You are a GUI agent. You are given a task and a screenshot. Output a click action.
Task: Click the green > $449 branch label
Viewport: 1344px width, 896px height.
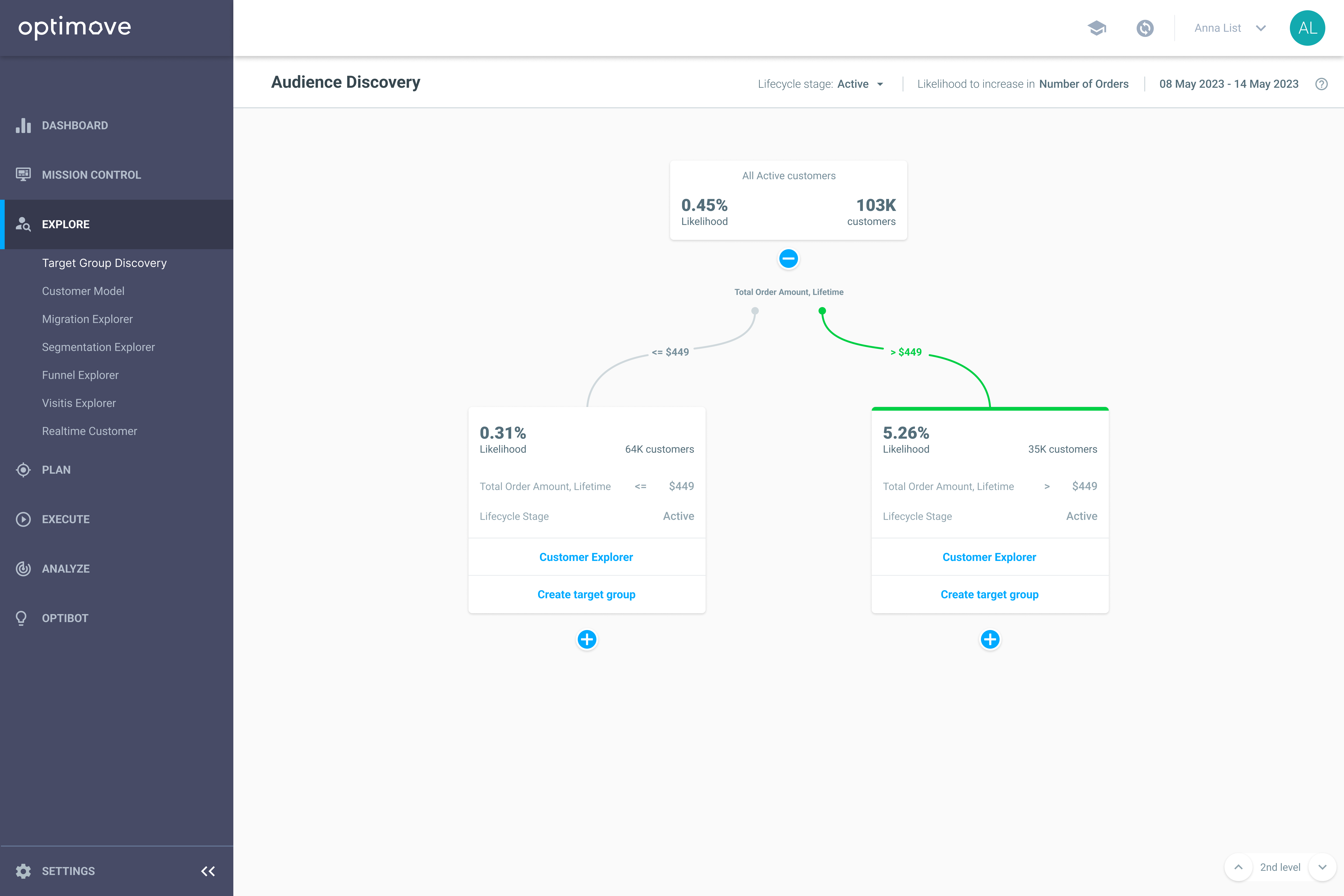point(906,352)
